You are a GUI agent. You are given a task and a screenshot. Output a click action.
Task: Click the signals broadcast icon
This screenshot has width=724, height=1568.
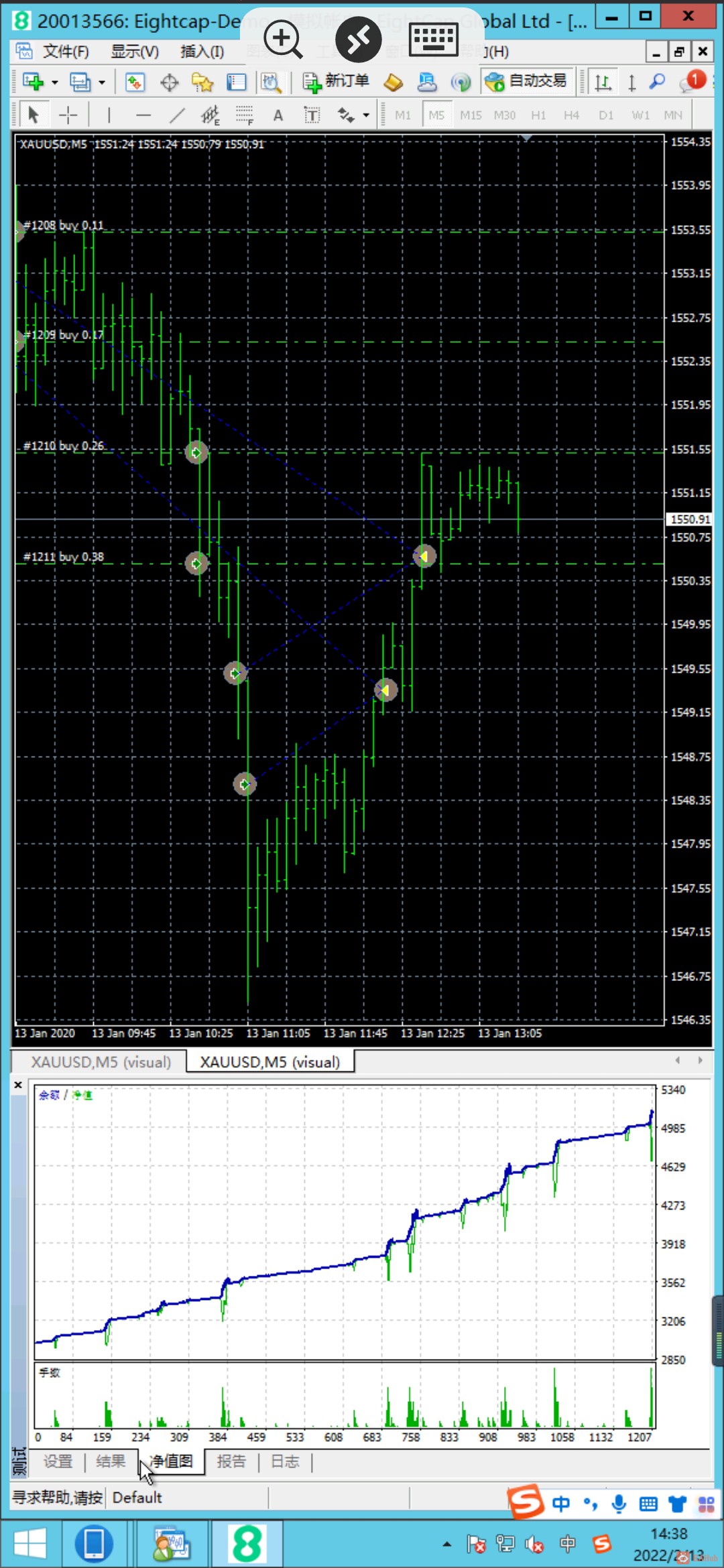pyautogui.click(x=461, y=82)
